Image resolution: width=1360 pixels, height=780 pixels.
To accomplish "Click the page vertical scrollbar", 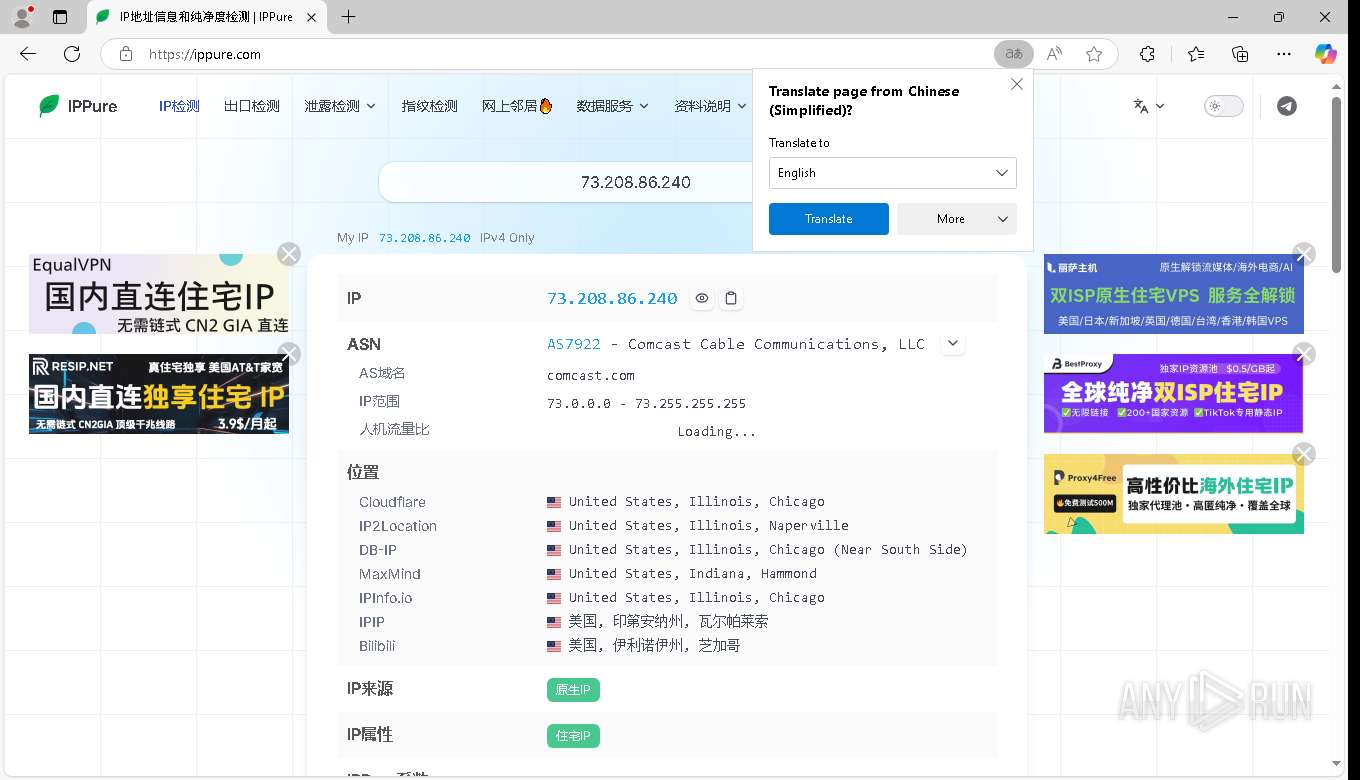I will (1337, 183).
